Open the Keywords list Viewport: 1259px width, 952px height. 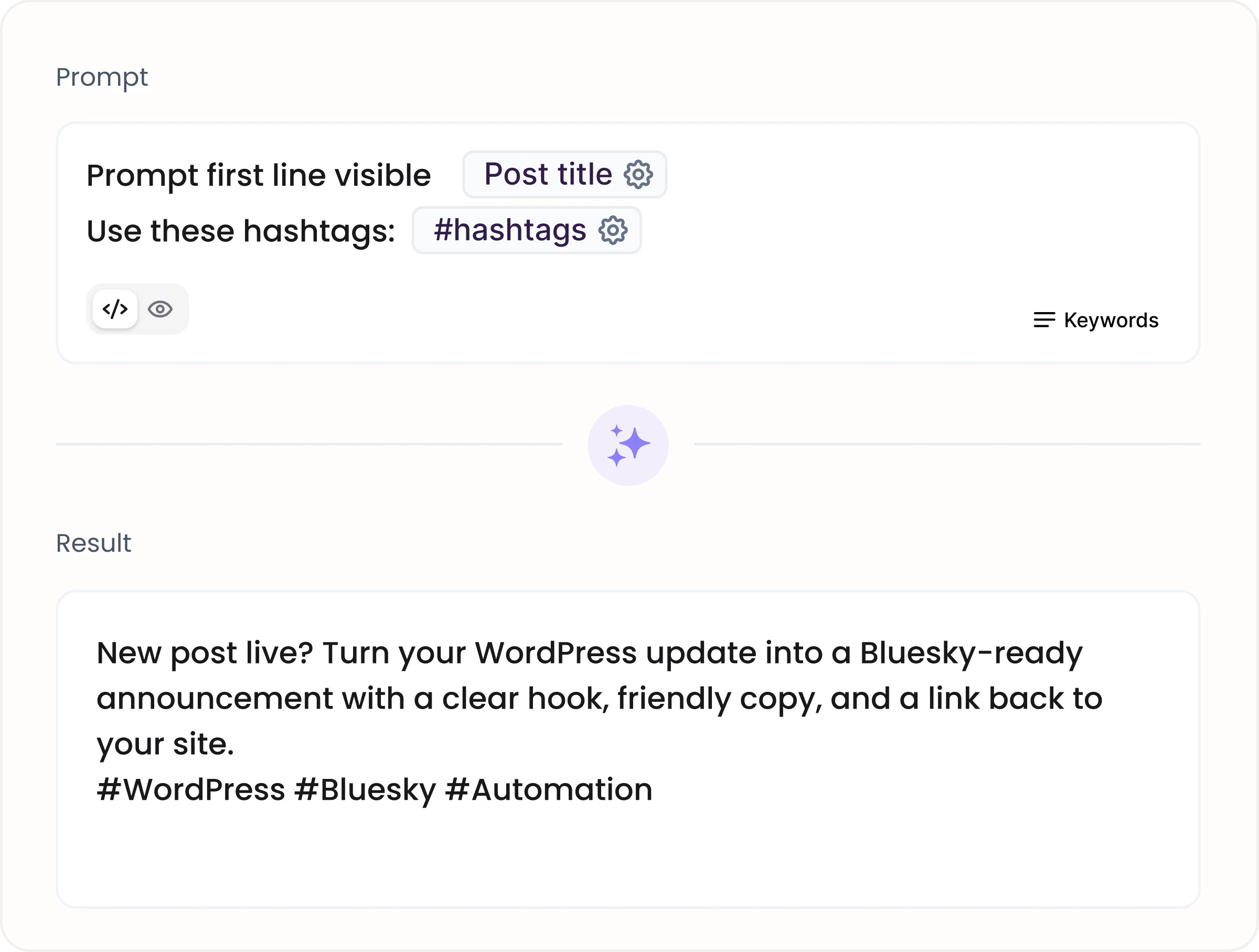coord(1096,320)
